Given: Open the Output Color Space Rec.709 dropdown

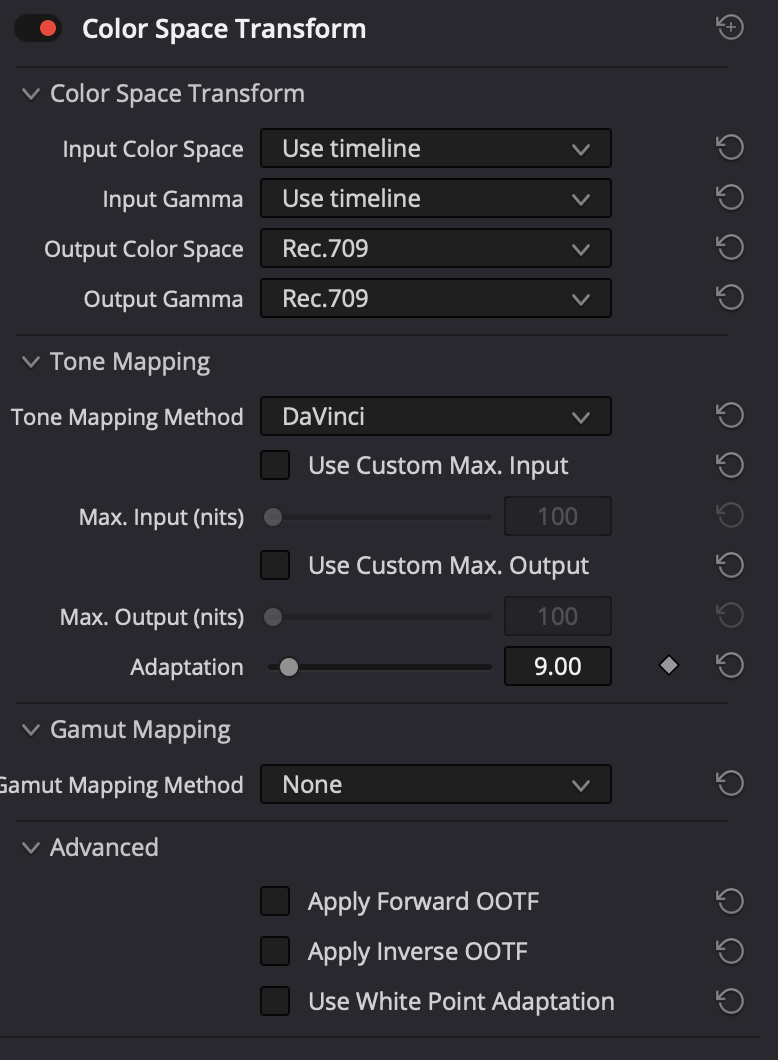Looking at the screenshot, I should (436, 248).
